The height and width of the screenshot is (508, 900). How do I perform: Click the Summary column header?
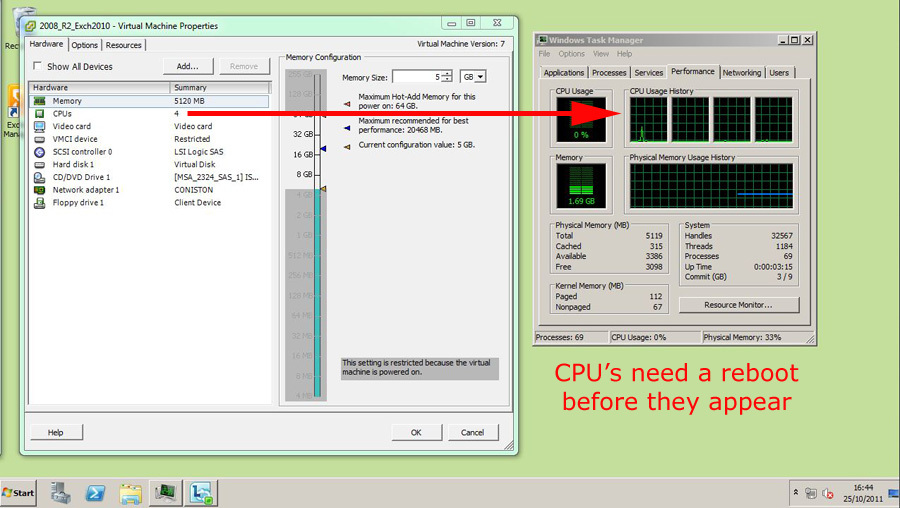pyautogui.click(x=220, y=88)
